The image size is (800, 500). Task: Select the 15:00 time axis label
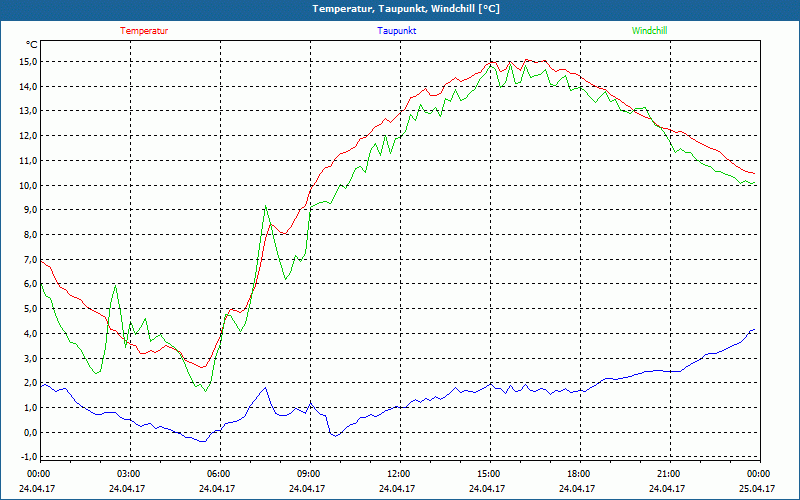pyautogui.click(x=487, y=474)
